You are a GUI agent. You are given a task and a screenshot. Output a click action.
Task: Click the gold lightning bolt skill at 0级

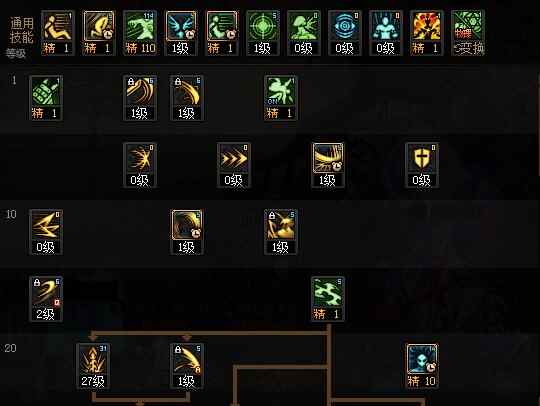(x=46, y=232)
